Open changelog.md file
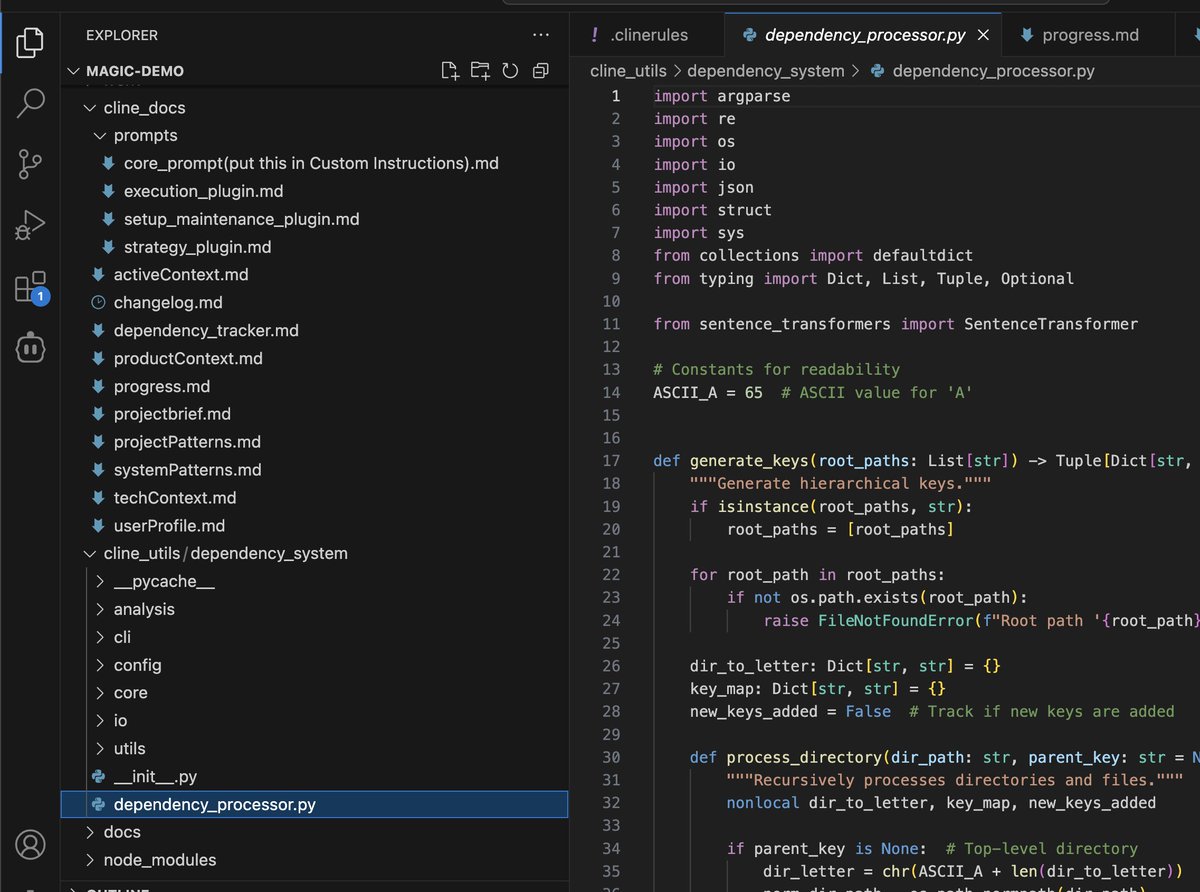The image size is (1200, 892). [168, 302]
